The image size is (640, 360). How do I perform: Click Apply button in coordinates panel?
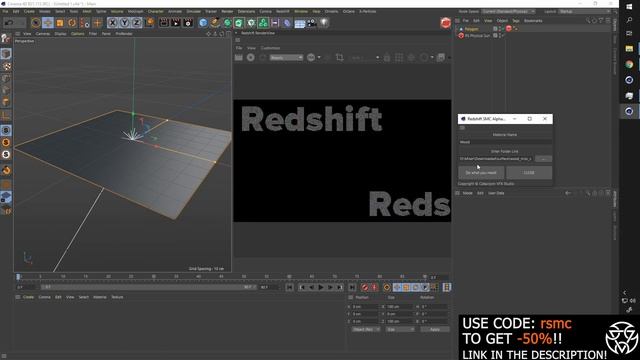(435, 329)
